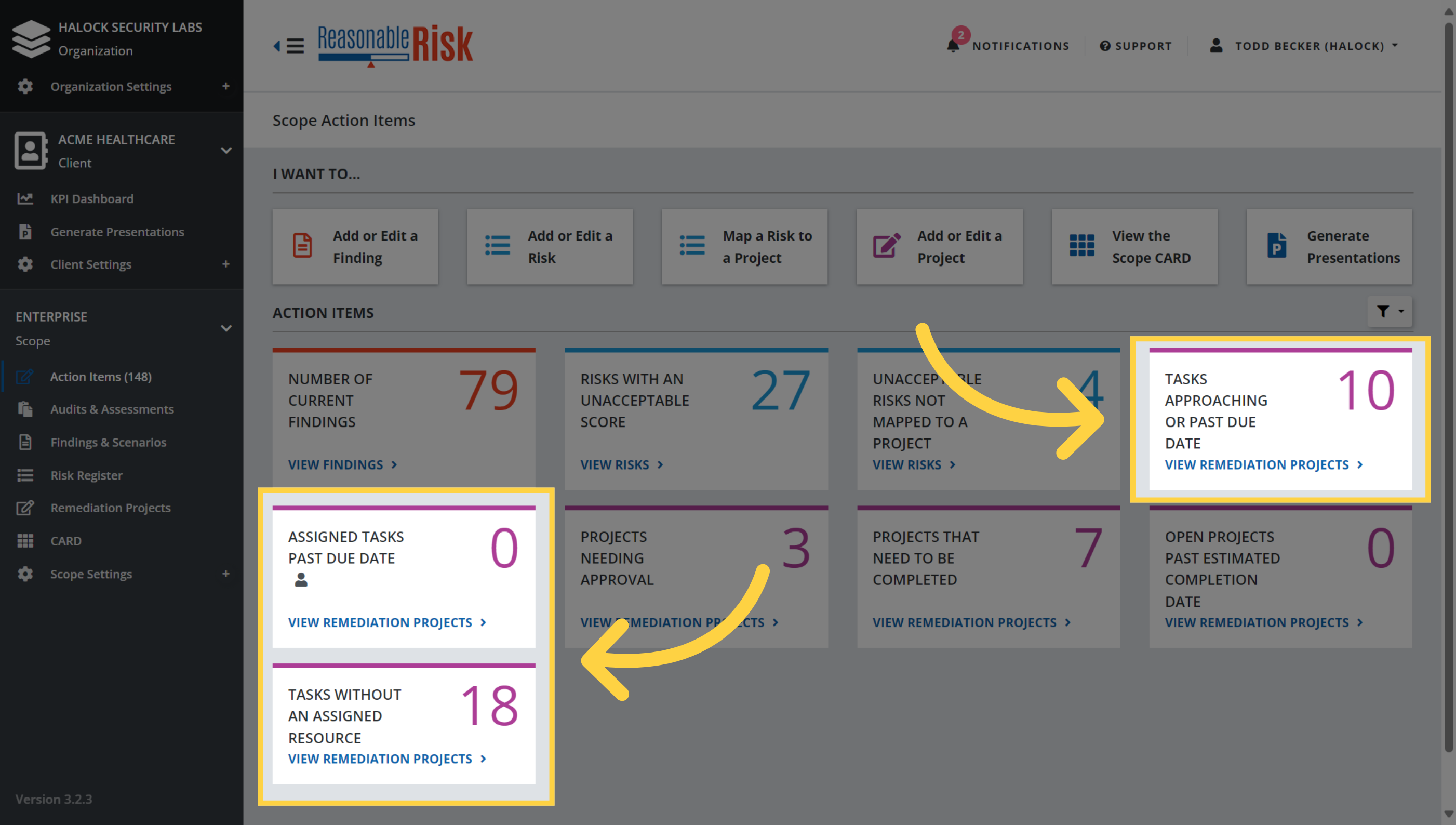This screenshot has width=1456, height=825.
Task: Click the 'View the Scope CARD' tile label
Action: 1151,246
